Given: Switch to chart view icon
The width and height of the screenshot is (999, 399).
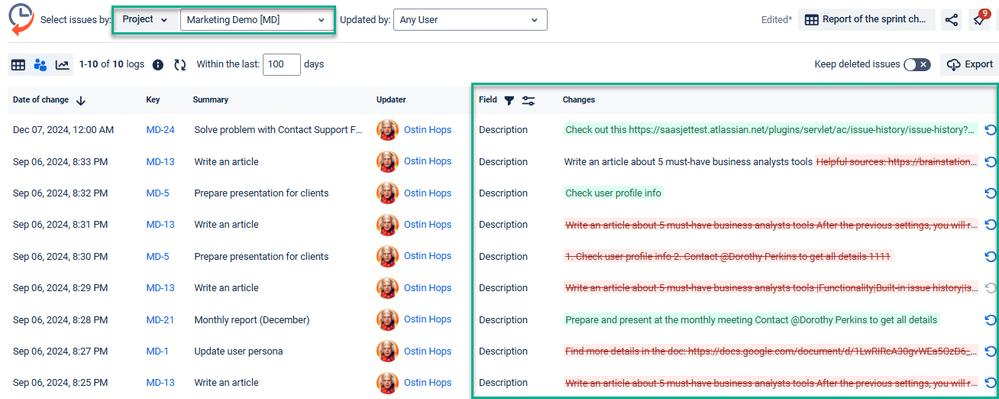Looking at the screenshot, I should point(62,64).
